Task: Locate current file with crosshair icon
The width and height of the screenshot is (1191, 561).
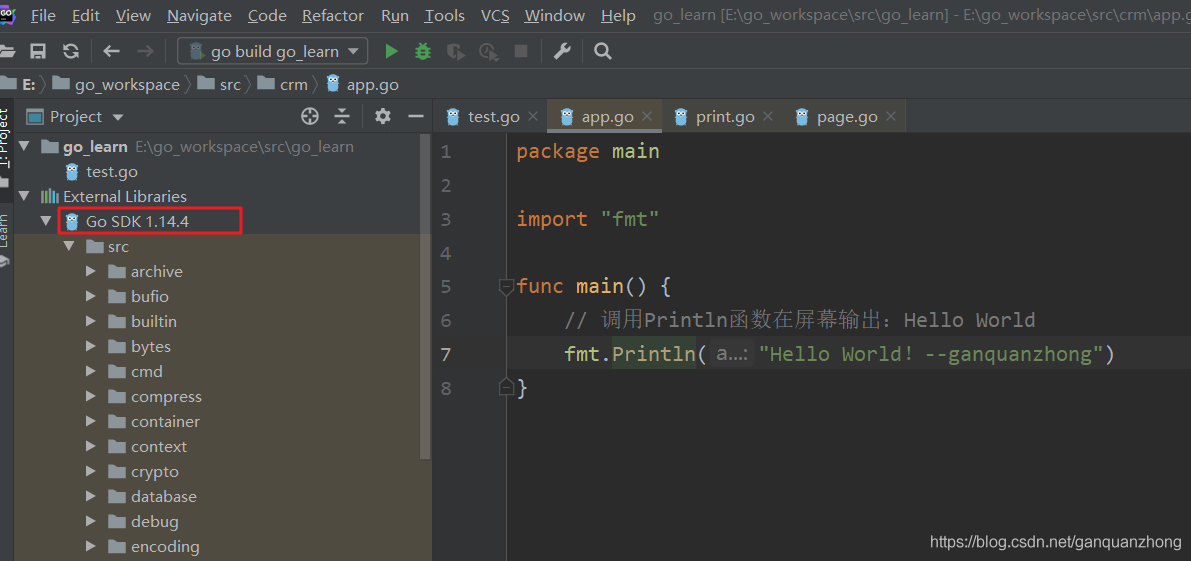Action: coord(310,117)
